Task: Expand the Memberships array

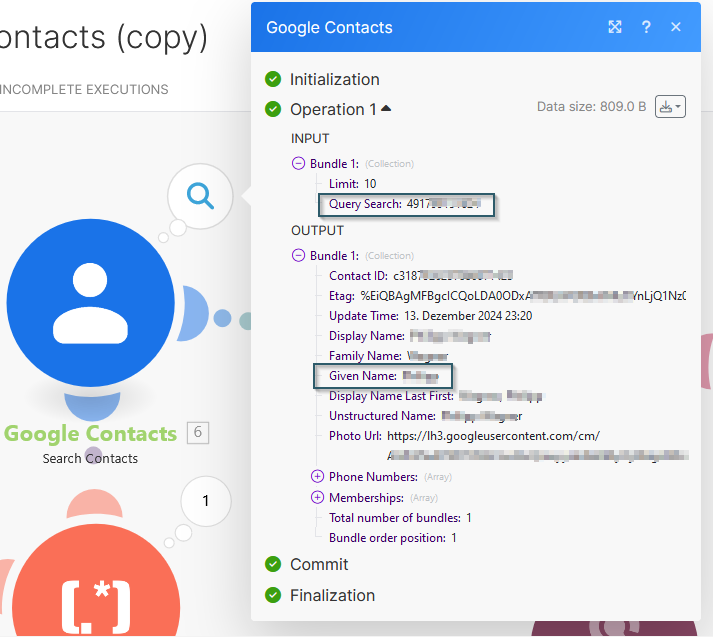Action: click(x=318, y=497)
